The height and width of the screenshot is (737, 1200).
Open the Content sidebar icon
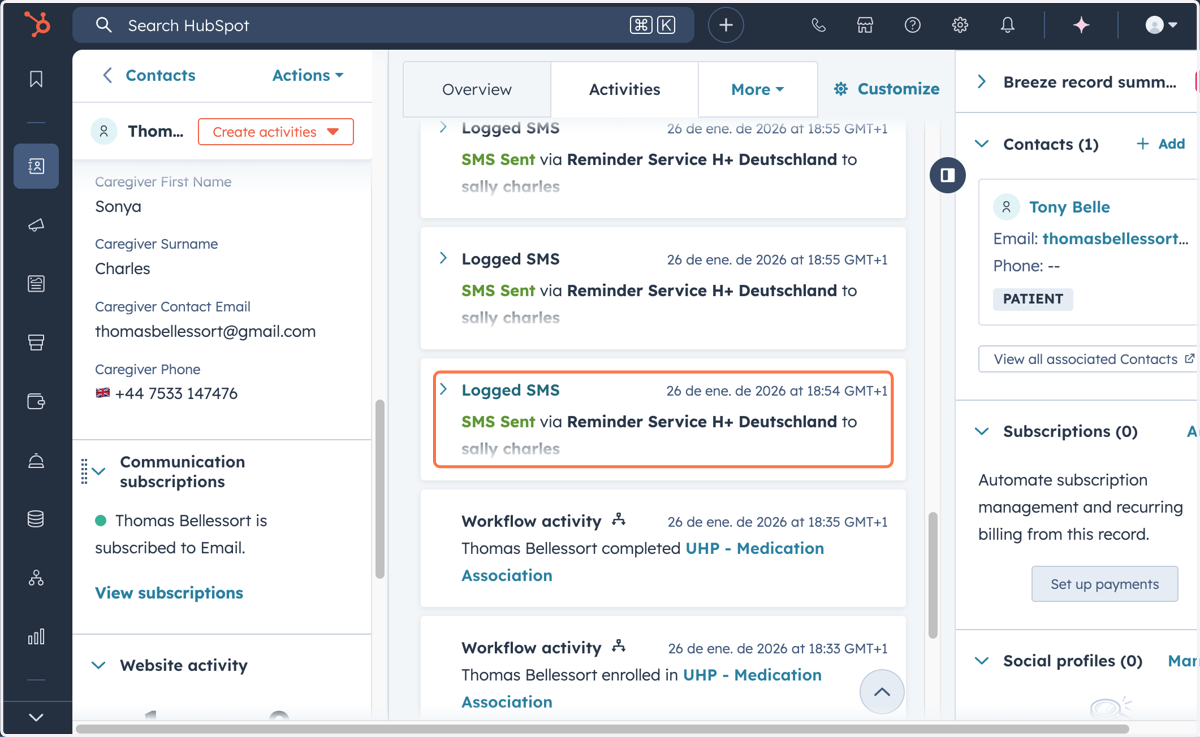[x=36, y=284]
